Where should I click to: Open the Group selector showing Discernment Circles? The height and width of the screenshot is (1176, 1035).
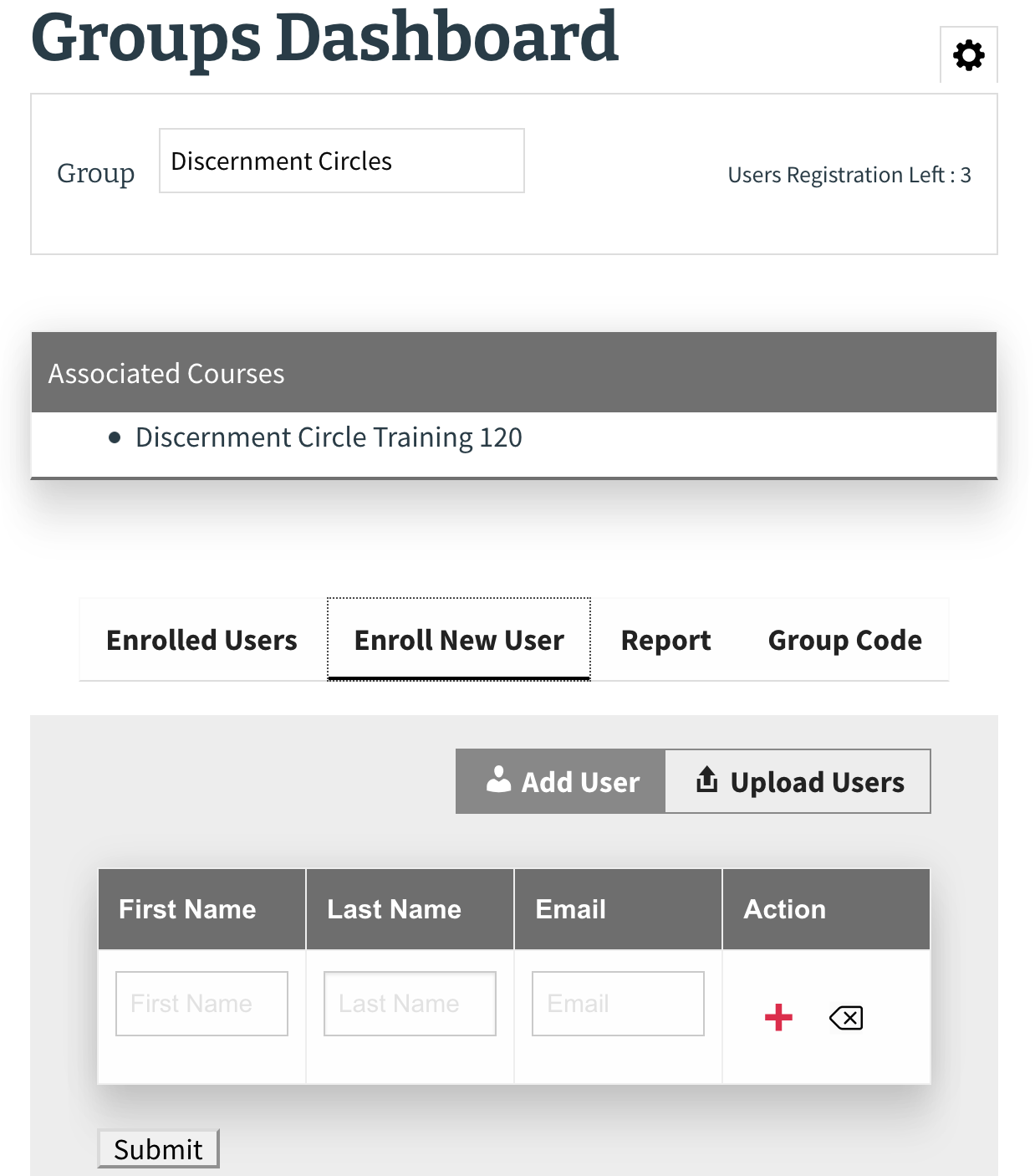(341, 161)
